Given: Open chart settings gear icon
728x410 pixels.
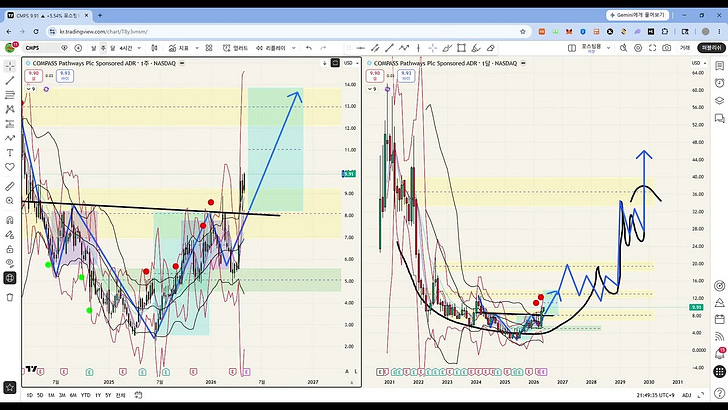Looking at the screenshot, I should point(638,48).
